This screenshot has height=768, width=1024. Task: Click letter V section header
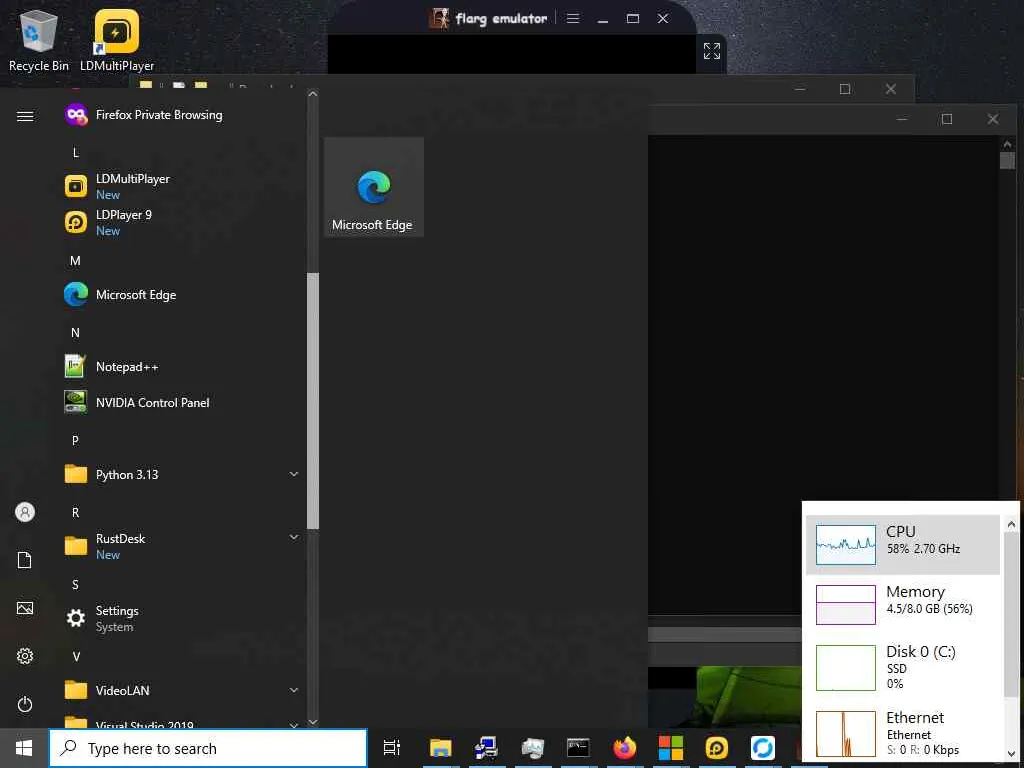(76, 656)
